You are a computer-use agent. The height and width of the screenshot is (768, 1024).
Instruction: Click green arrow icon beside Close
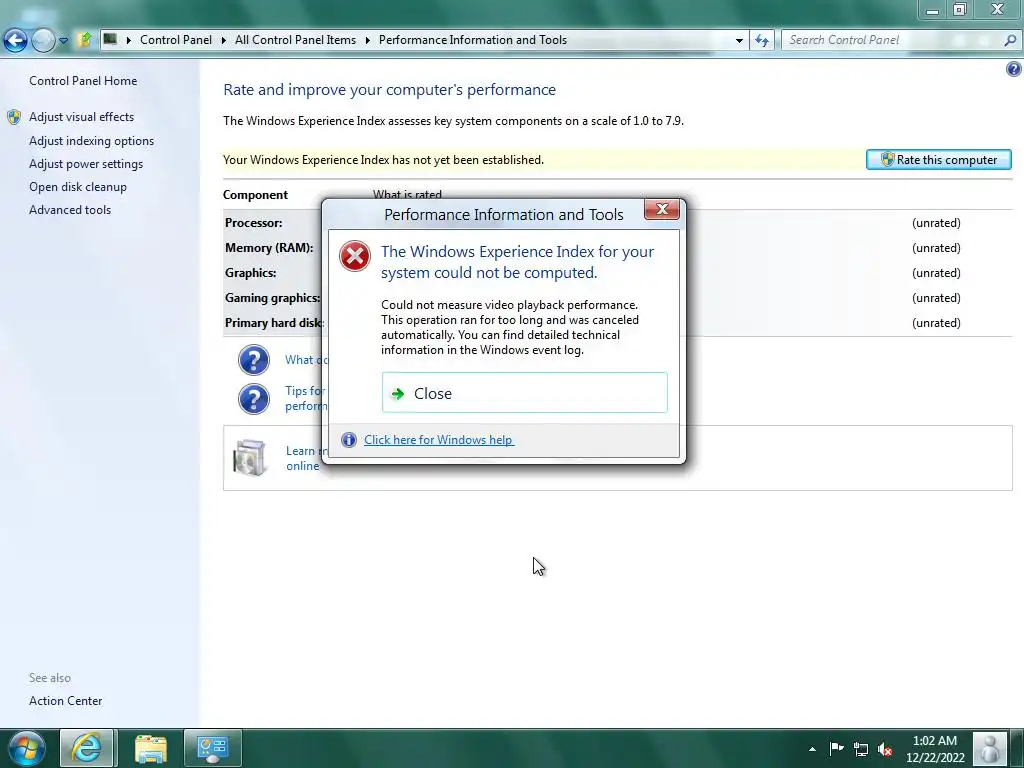click(398, 394)
